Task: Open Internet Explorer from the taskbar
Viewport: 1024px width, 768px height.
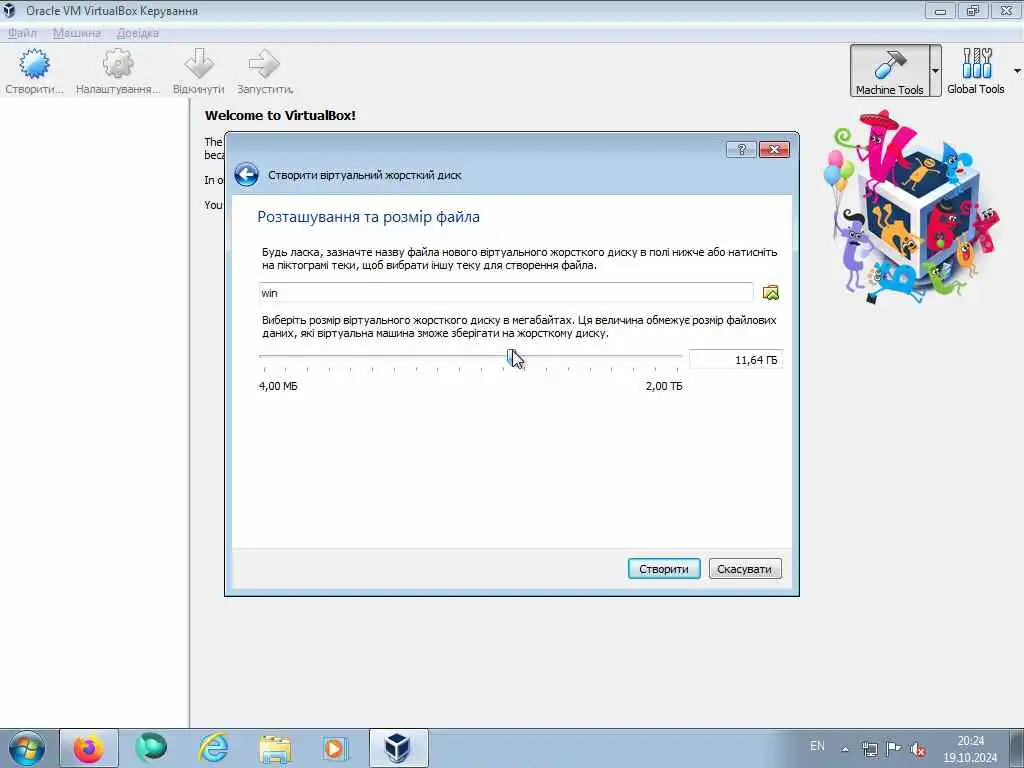Action: click(213, 748)
